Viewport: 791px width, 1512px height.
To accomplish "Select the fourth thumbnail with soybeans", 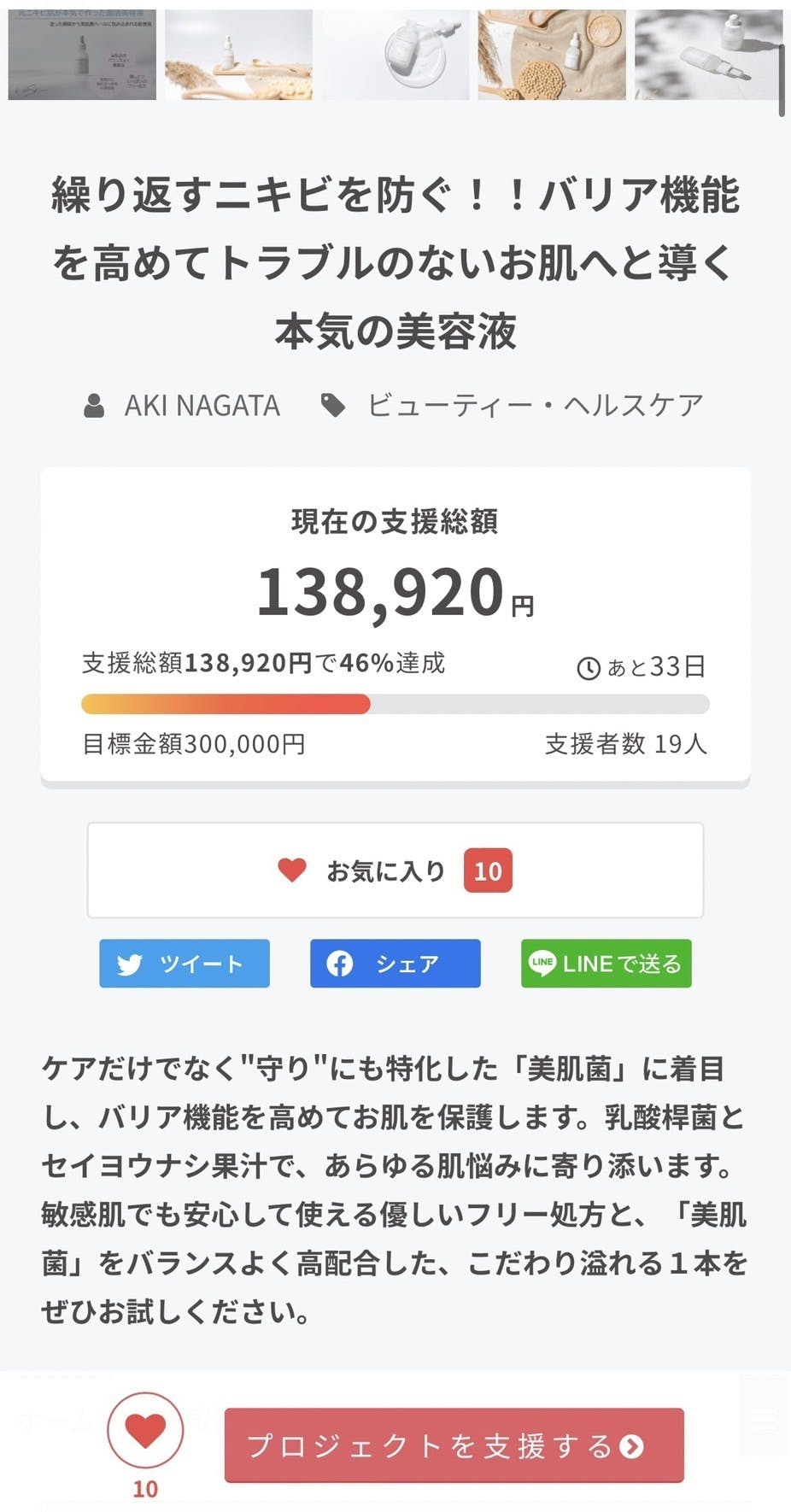I will 552,55.
